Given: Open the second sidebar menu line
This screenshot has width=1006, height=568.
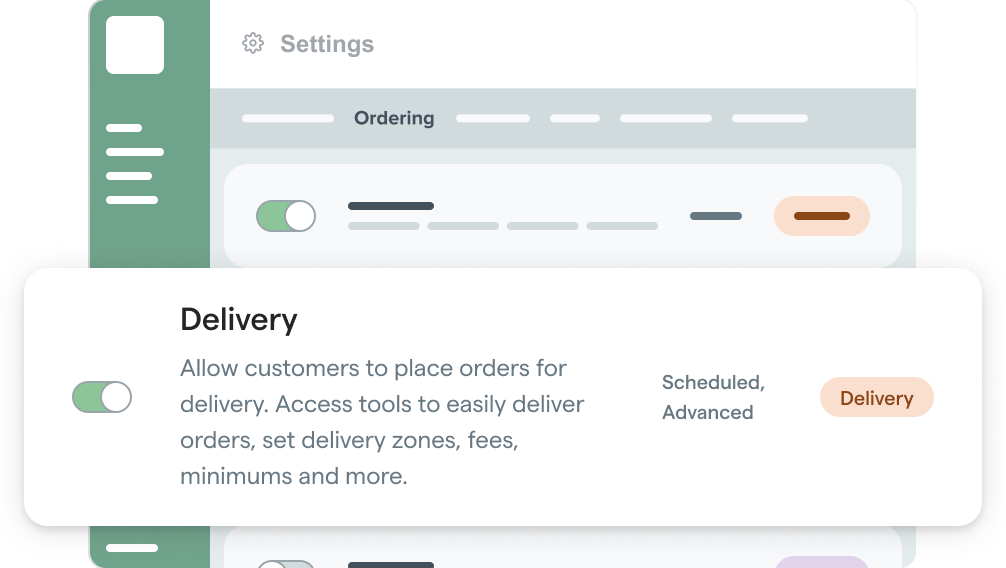Looking at the screenshot, I should (x=135, y=152).
